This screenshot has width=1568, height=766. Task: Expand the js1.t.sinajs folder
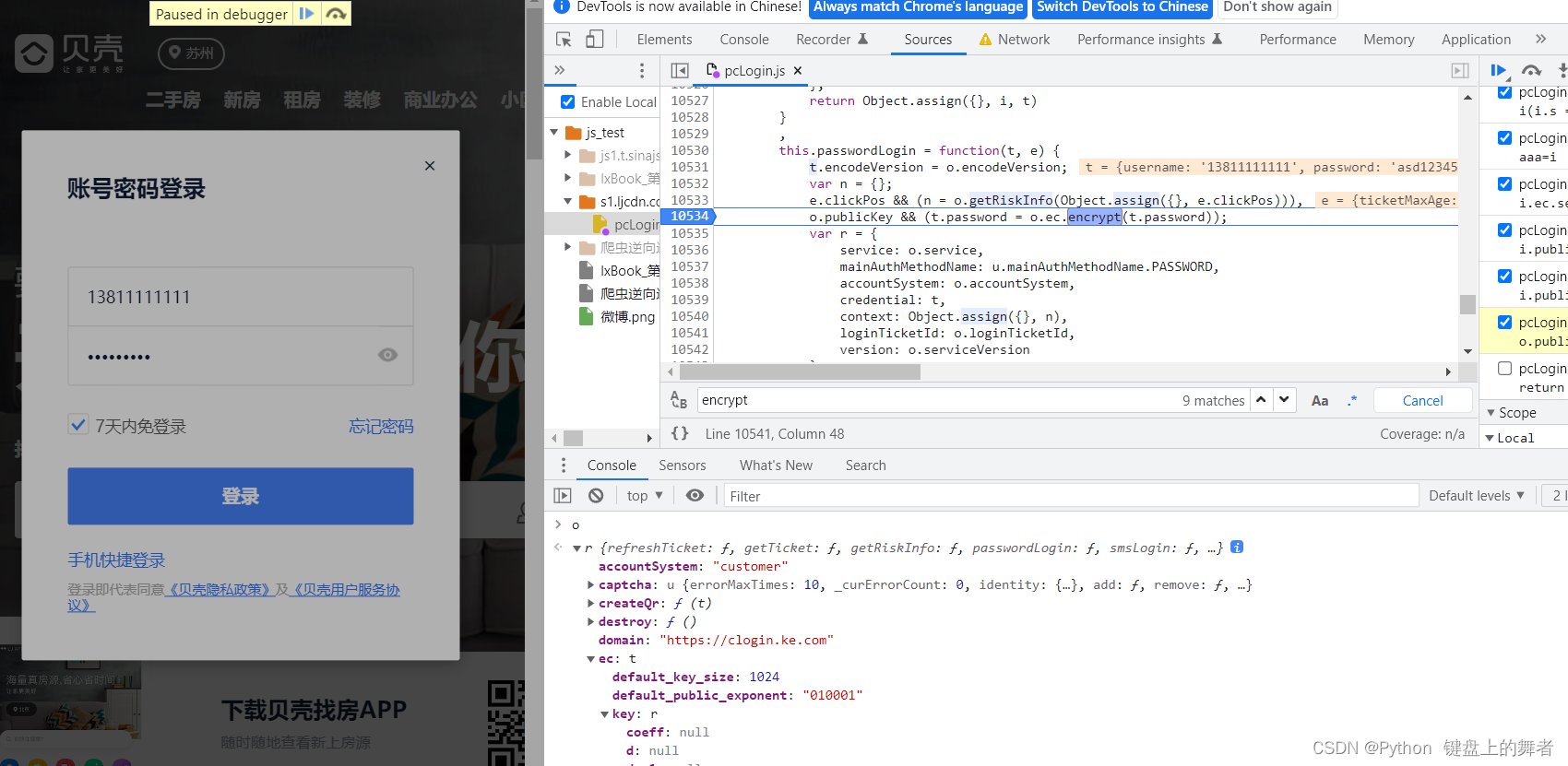568,156
